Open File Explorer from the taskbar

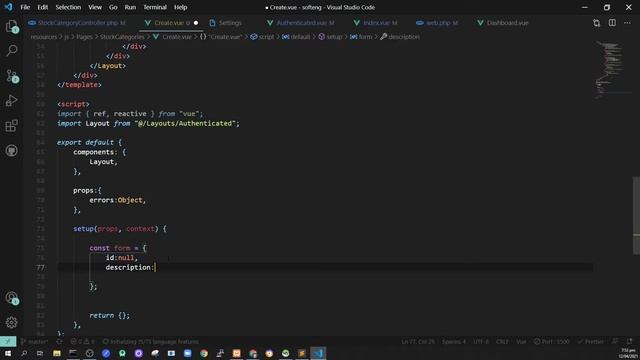pyautogui.click(x=57, y=353)
